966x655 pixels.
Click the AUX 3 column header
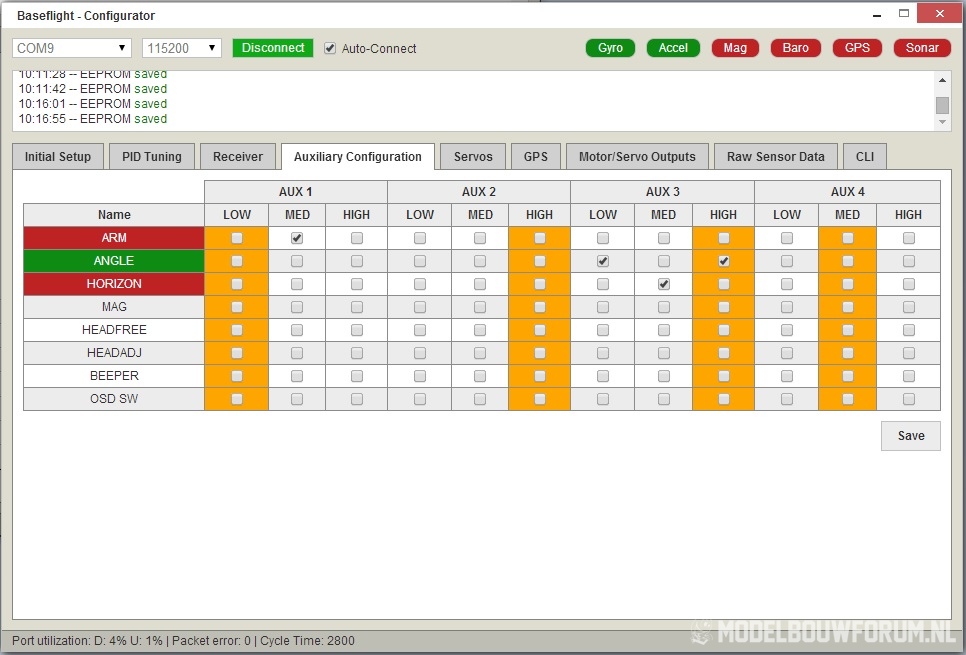point(662,192)
